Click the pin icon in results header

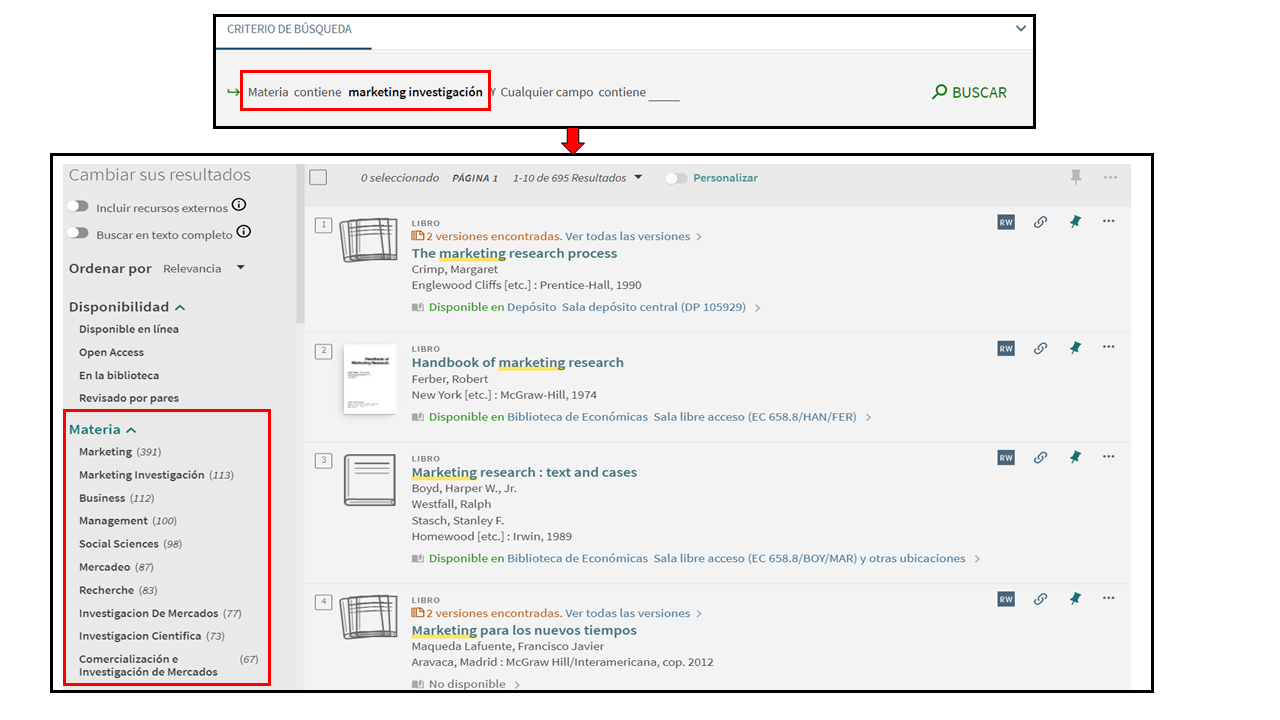click(1076, 177)
